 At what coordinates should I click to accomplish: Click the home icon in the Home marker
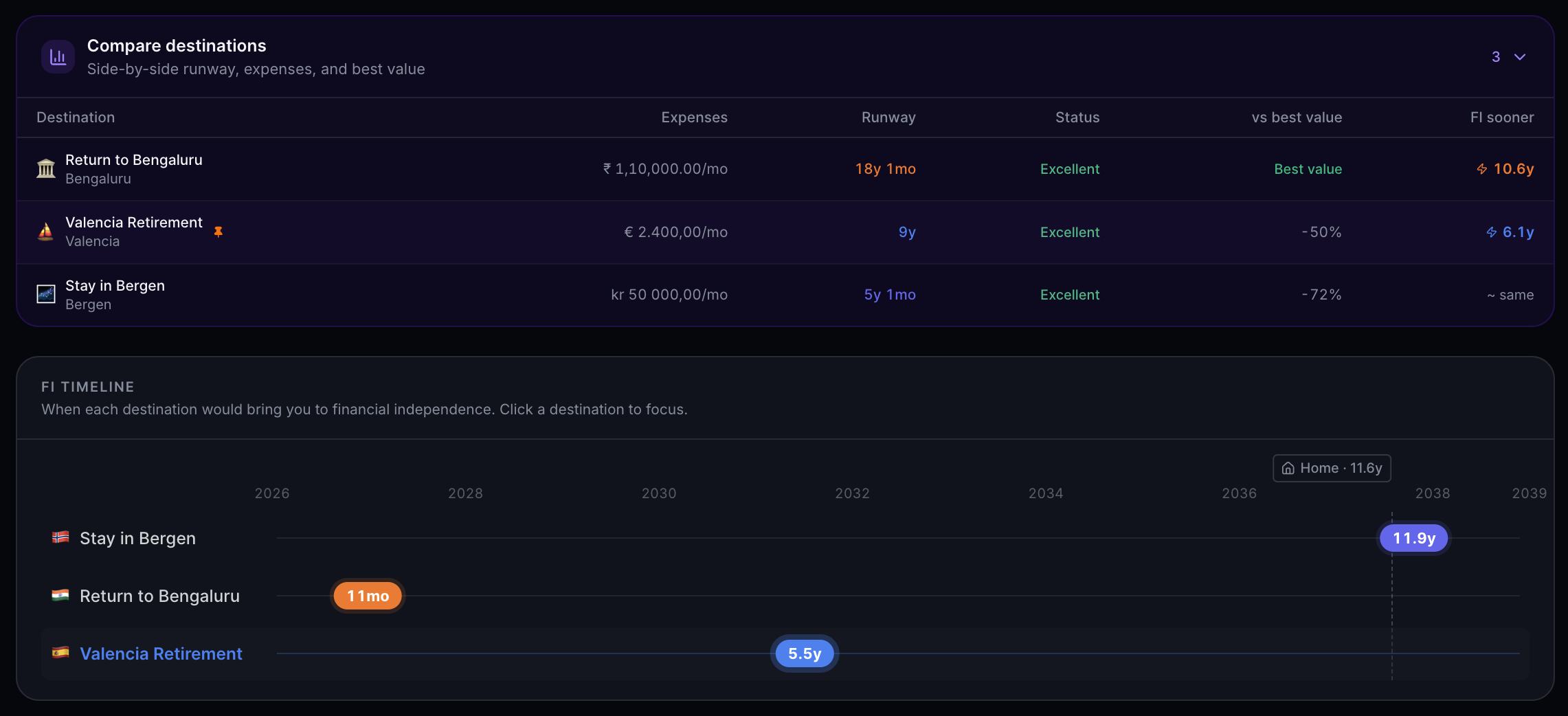tap(1288, 469)
